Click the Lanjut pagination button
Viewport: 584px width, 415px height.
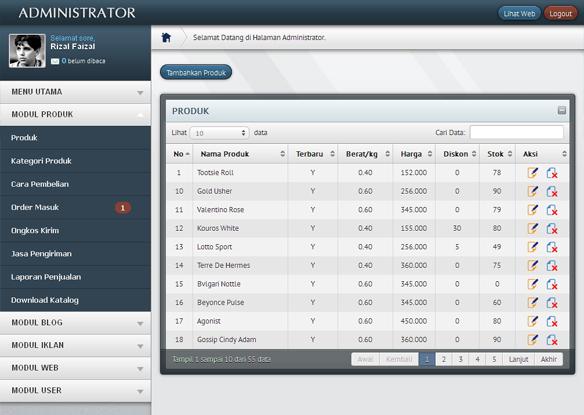518,359
